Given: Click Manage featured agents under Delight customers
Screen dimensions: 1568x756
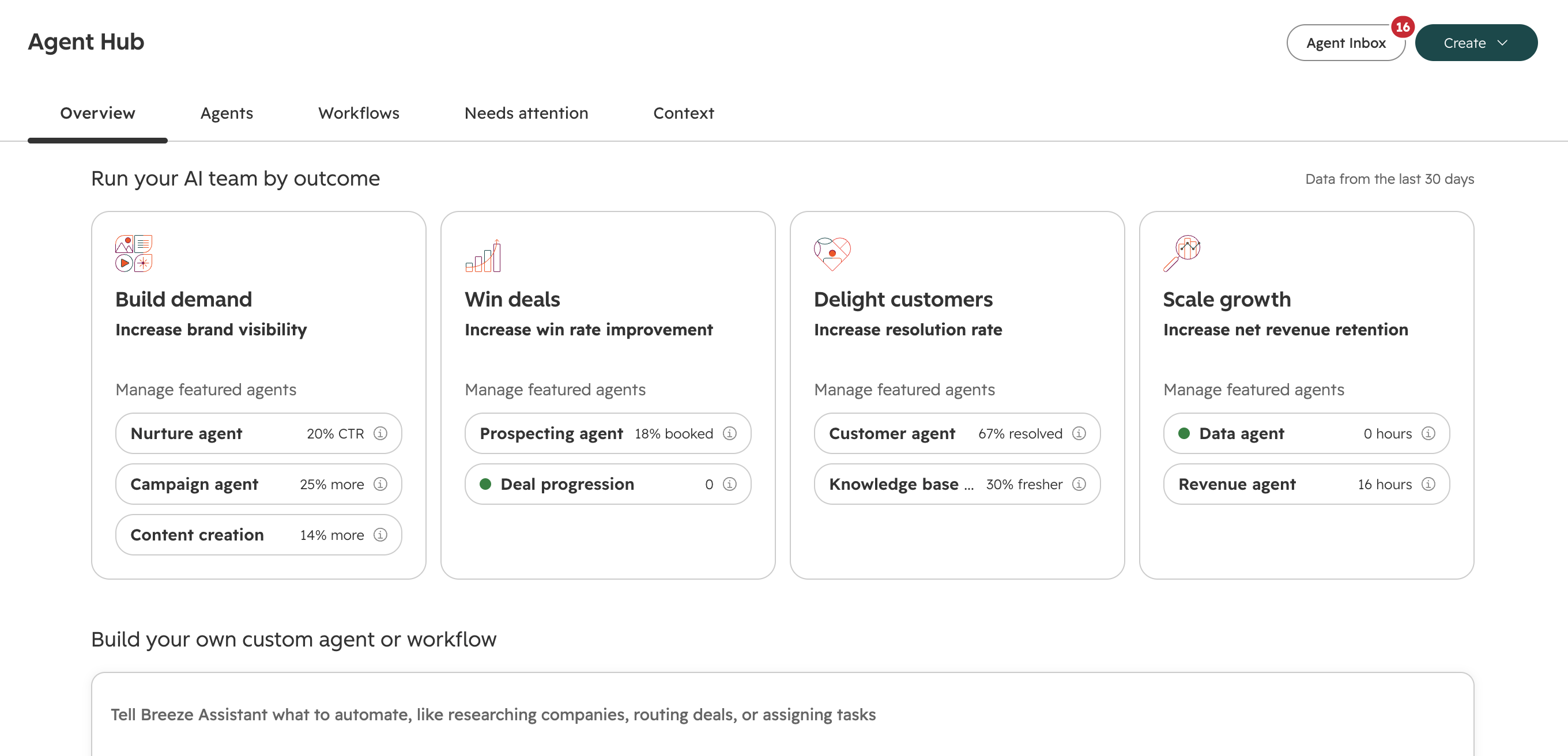Looking at the screenshot, I should tap(904, 390).
